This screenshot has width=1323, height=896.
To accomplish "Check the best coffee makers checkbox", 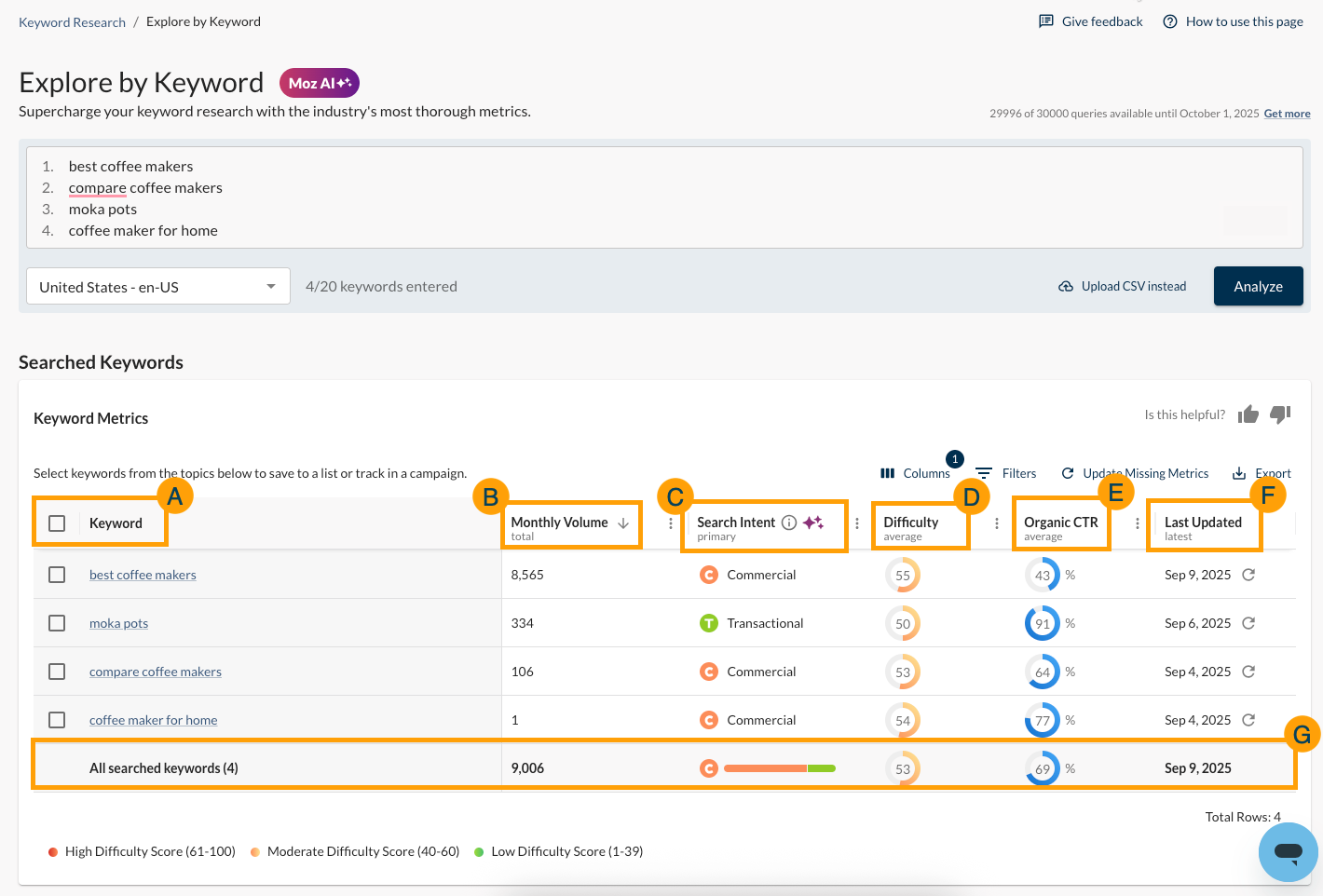I will pyautogui.click(x=57, y=574).
